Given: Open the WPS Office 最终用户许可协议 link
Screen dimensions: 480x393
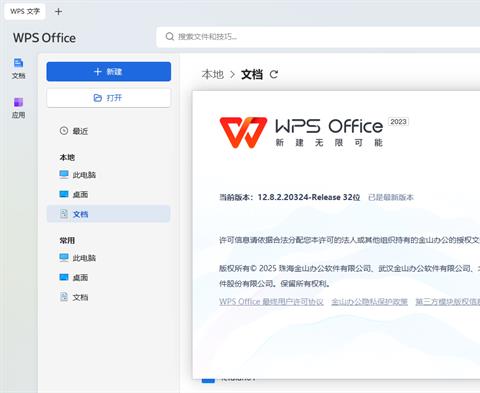Looking at the screenshot, I should pos(271,302).
